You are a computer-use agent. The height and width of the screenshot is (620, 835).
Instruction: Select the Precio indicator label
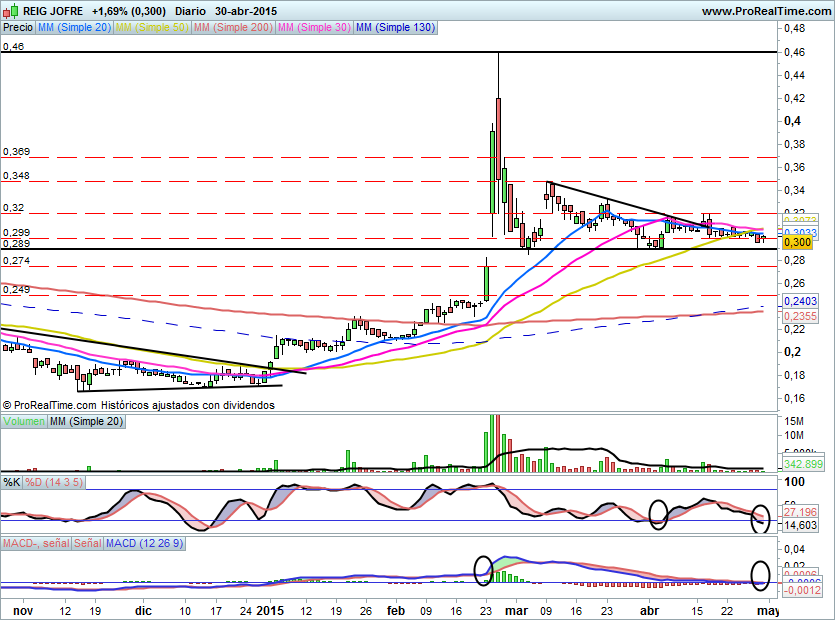[17, 28]
